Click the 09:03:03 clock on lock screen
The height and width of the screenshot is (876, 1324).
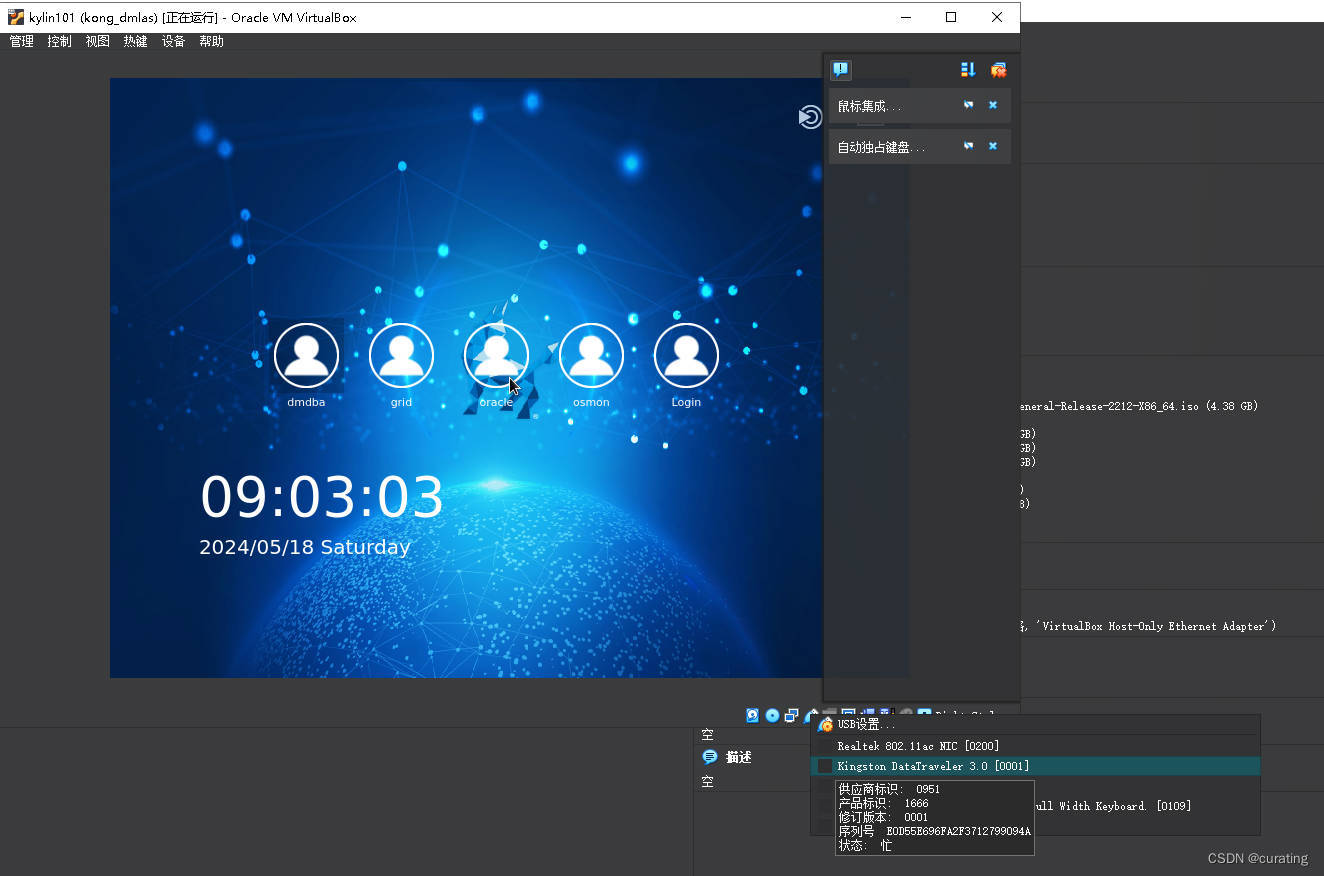coord(322,497)
